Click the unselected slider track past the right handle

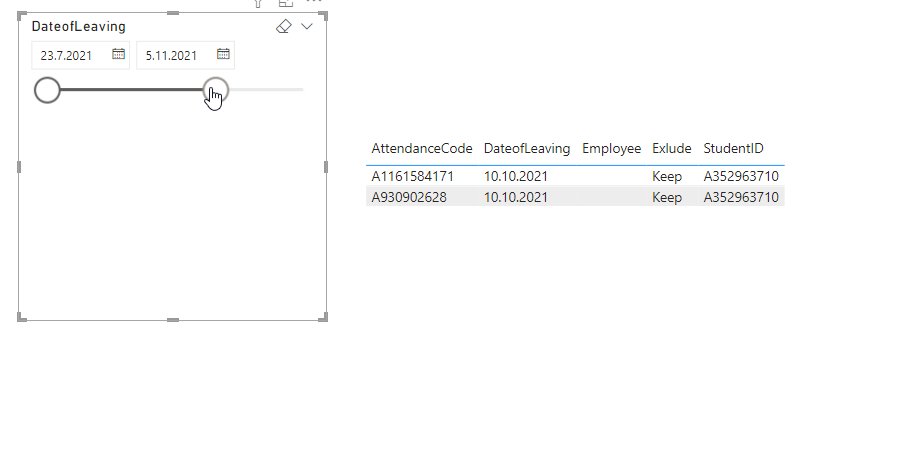[x=266, y=90]
